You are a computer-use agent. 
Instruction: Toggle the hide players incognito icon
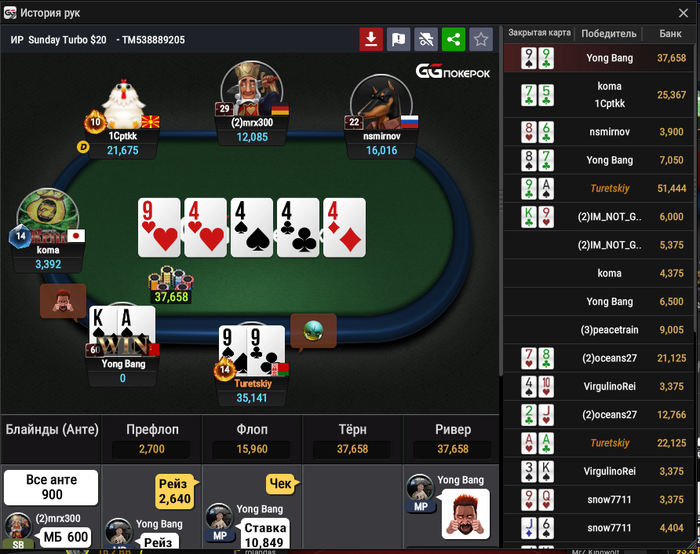426,39
